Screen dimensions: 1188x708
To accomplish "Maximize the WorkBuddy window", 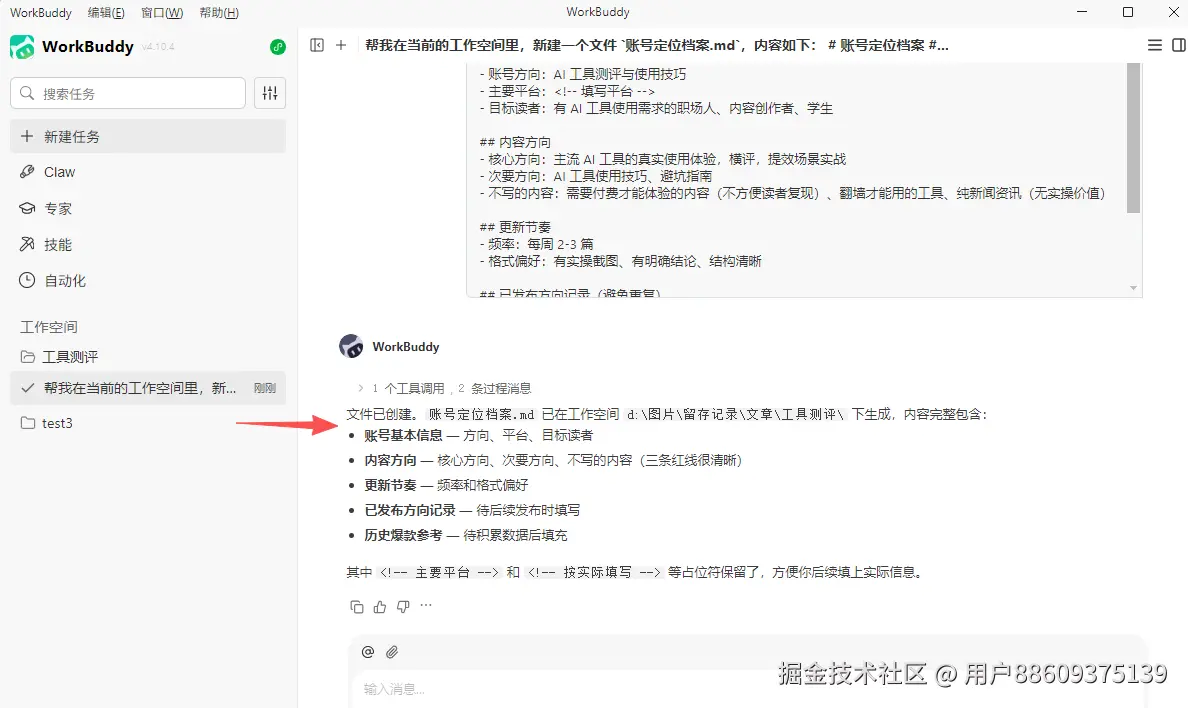I will [1127, 12].
